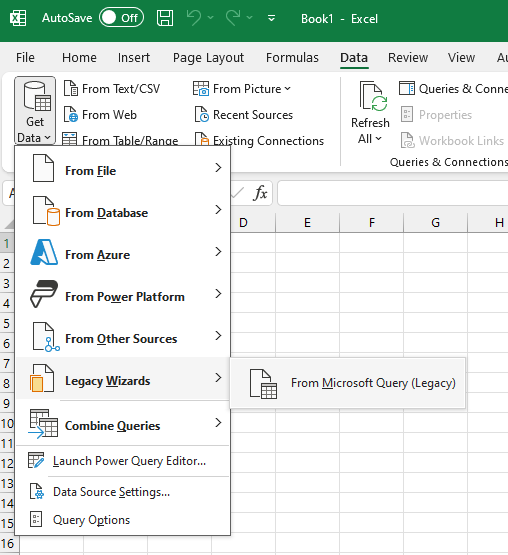
Task: Switch to the Formulas tab
Action: point(292,57)
